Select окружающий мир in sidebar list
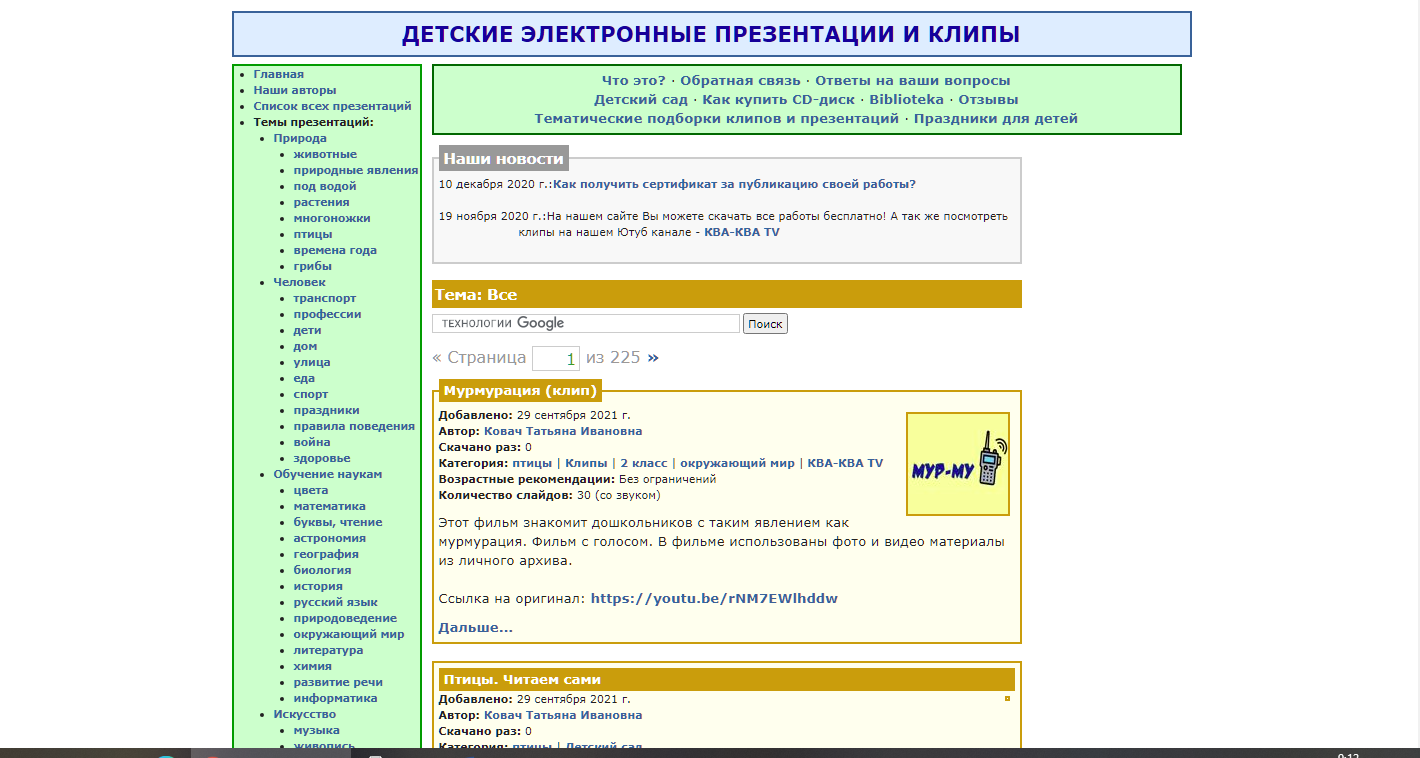This screenshot has height=758, width=1420. [349, 634]
